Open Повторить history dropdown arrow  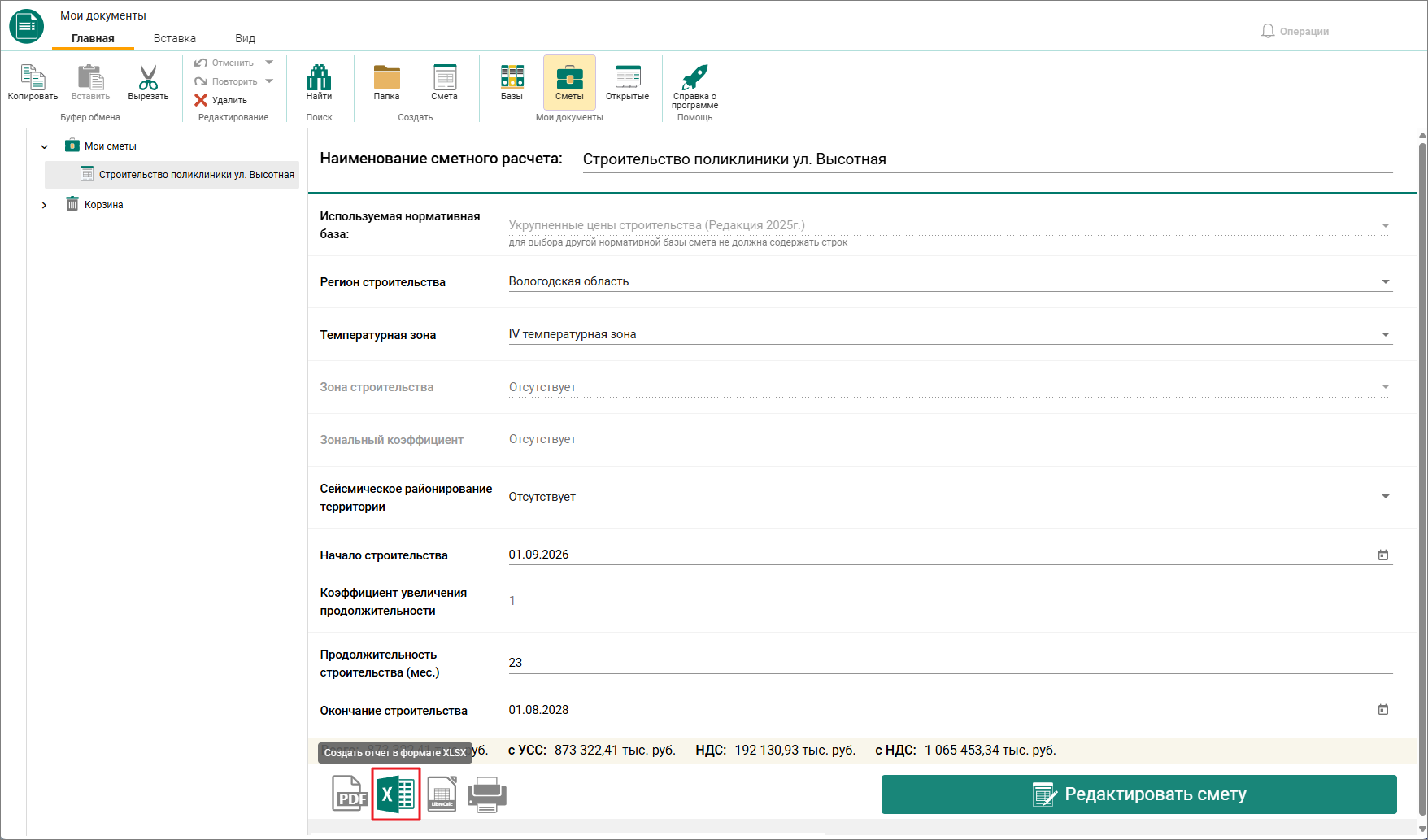(x=269, y=81)
